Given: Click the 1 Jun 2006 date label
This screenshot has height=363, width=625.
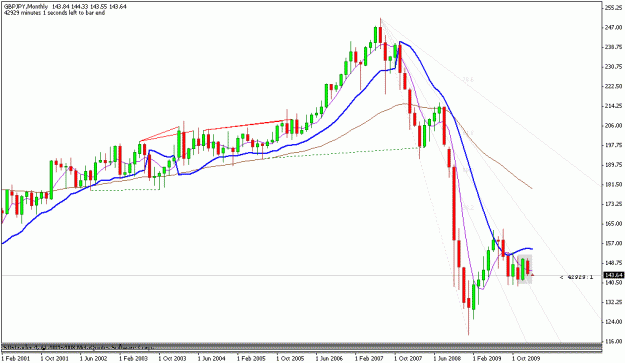Looking at the screenshot, I should (x=329, y=358).
